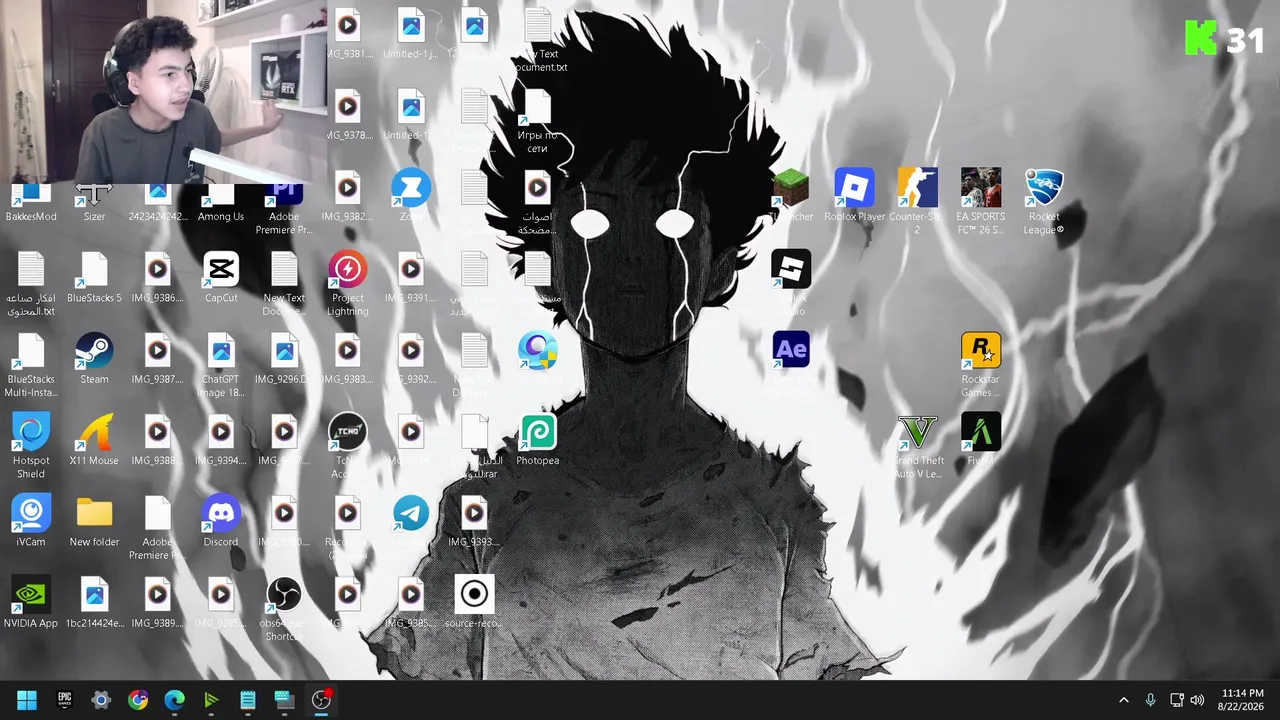Select the X11 Mouse icon
Image resolution: width=1280 pixels, height=720 pixels.
pyautogui.click(x=94, y=441)
